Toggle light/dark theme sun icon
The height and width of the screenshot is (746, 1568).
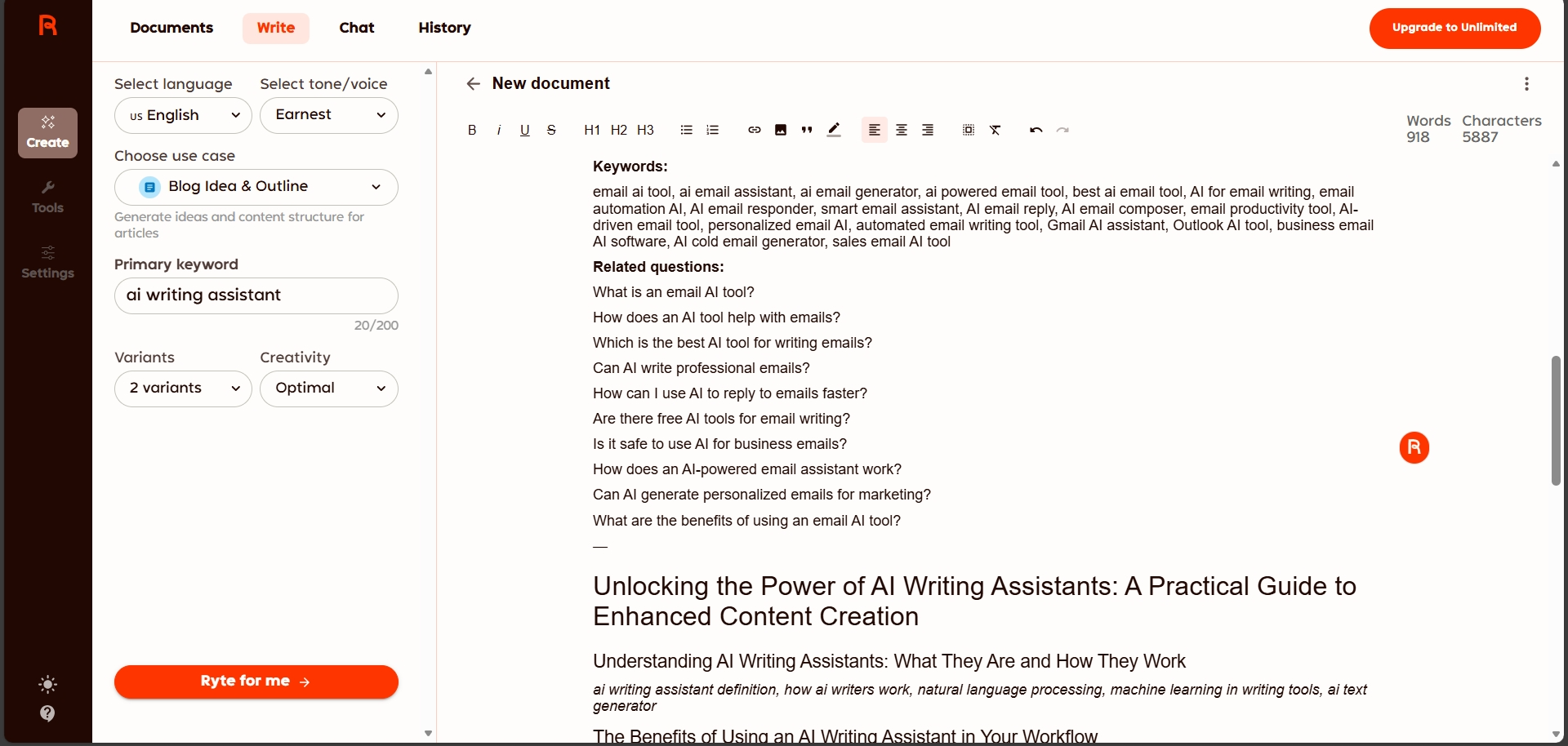(48, 684)
